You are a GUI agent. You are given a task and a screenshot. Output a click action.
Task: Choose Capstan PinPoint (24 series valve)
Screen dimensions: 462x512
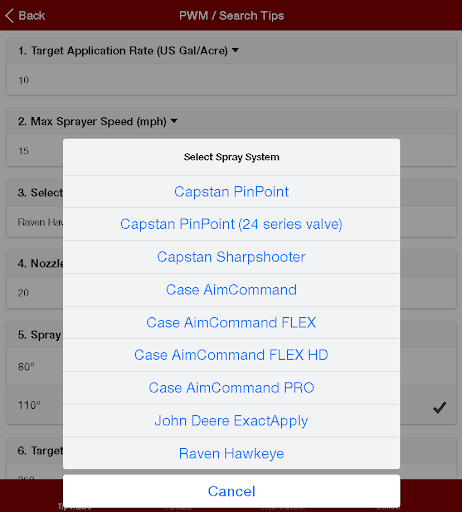coord(231,224)
